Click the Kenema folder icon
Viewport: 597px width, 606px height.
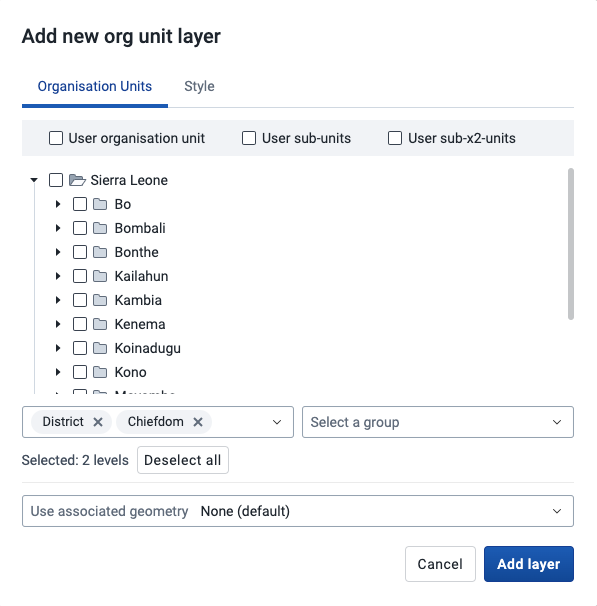pyautogui.click(x=100, y=324)
